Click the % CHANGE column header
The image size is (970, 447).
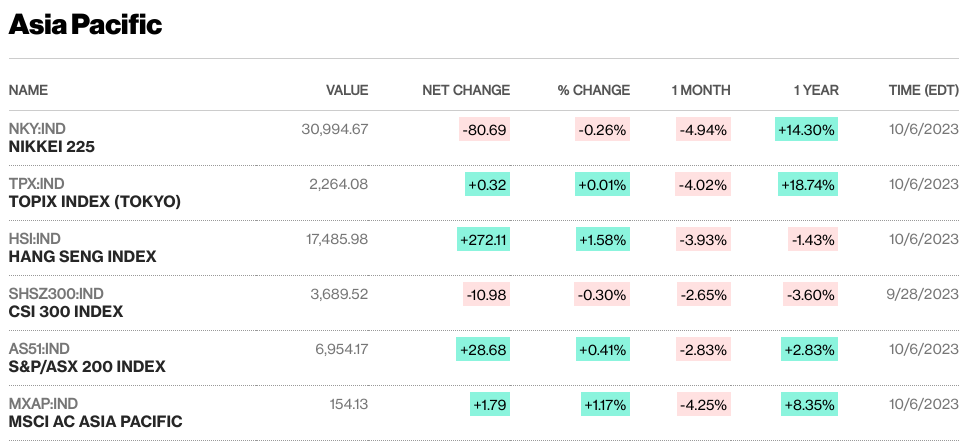[594, 90]
